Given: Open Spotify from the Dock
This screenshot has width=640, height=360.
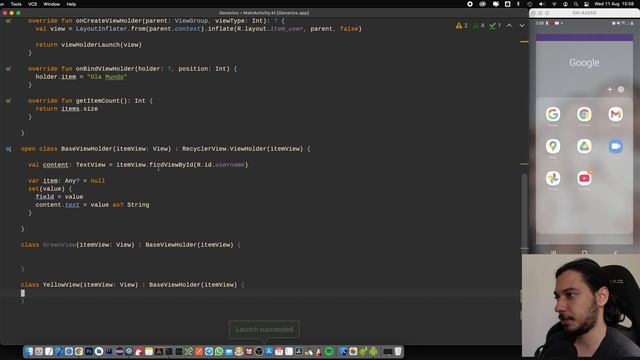Looking at the screenshot, I should [x=329, y=351].
